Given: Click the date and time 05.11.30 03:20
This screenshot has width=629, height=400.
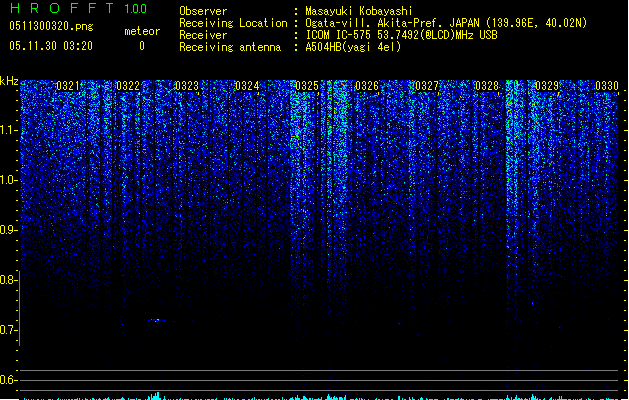Looking at the screenshot, I should (51, 46).
